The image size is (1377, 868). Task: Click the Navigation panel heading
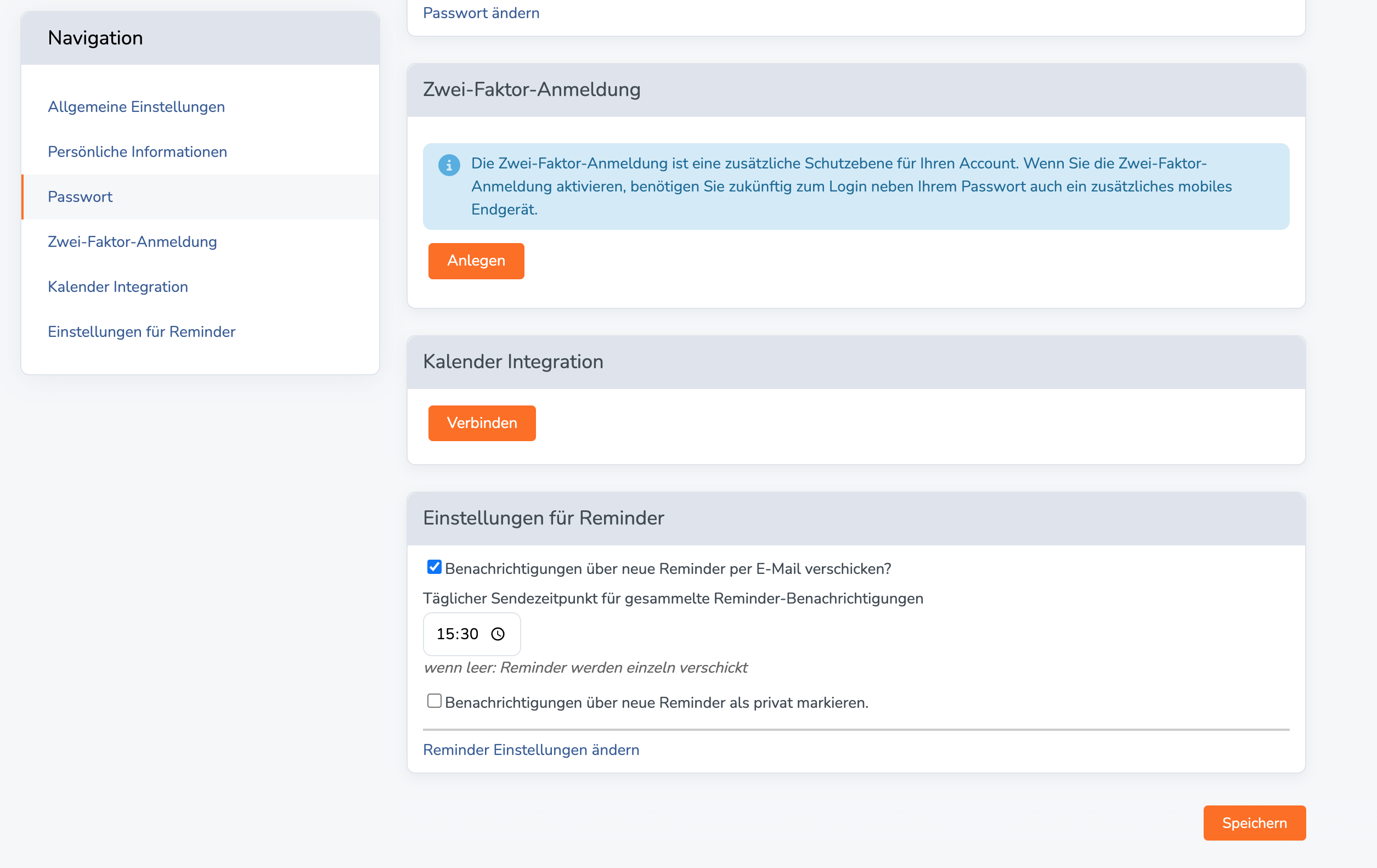(x=95, y=38)
